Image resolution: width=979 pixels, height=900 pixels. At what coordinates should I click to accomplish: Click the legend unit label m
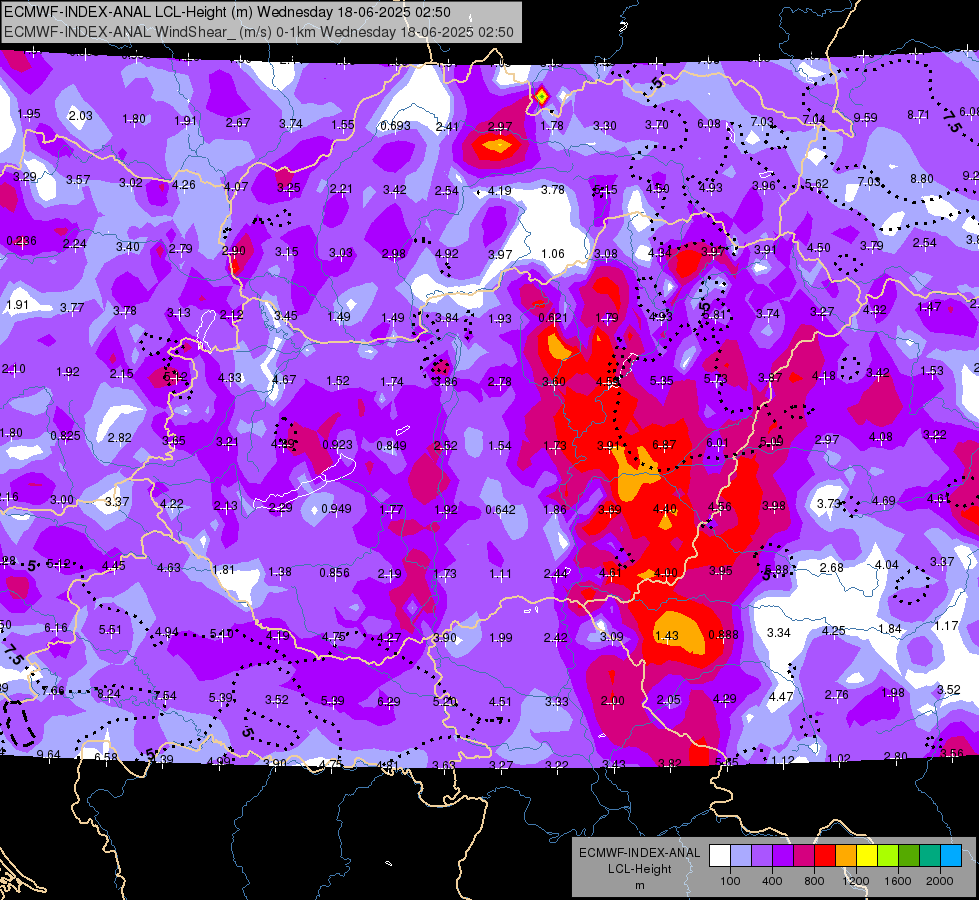pos(639,886)
